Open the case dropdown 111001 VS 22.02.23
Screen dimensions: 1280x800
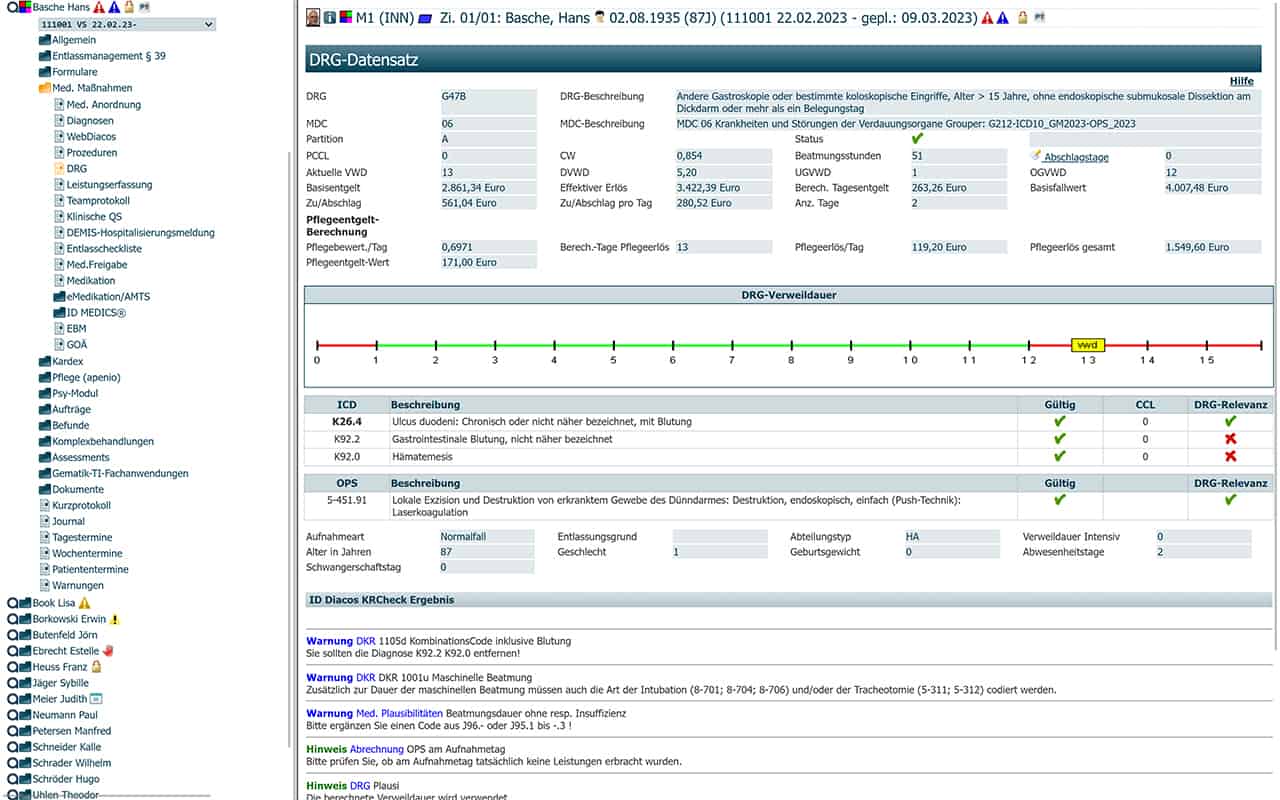click(x=126, y=24)
